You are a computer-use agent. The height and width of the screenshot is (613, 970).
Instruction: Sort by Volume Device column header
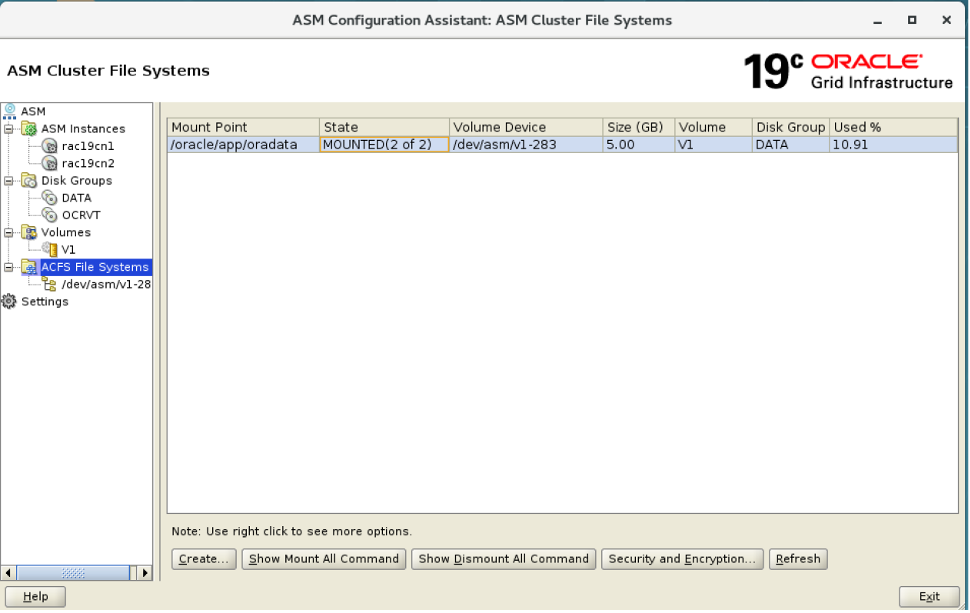click(x=526, y=127)
